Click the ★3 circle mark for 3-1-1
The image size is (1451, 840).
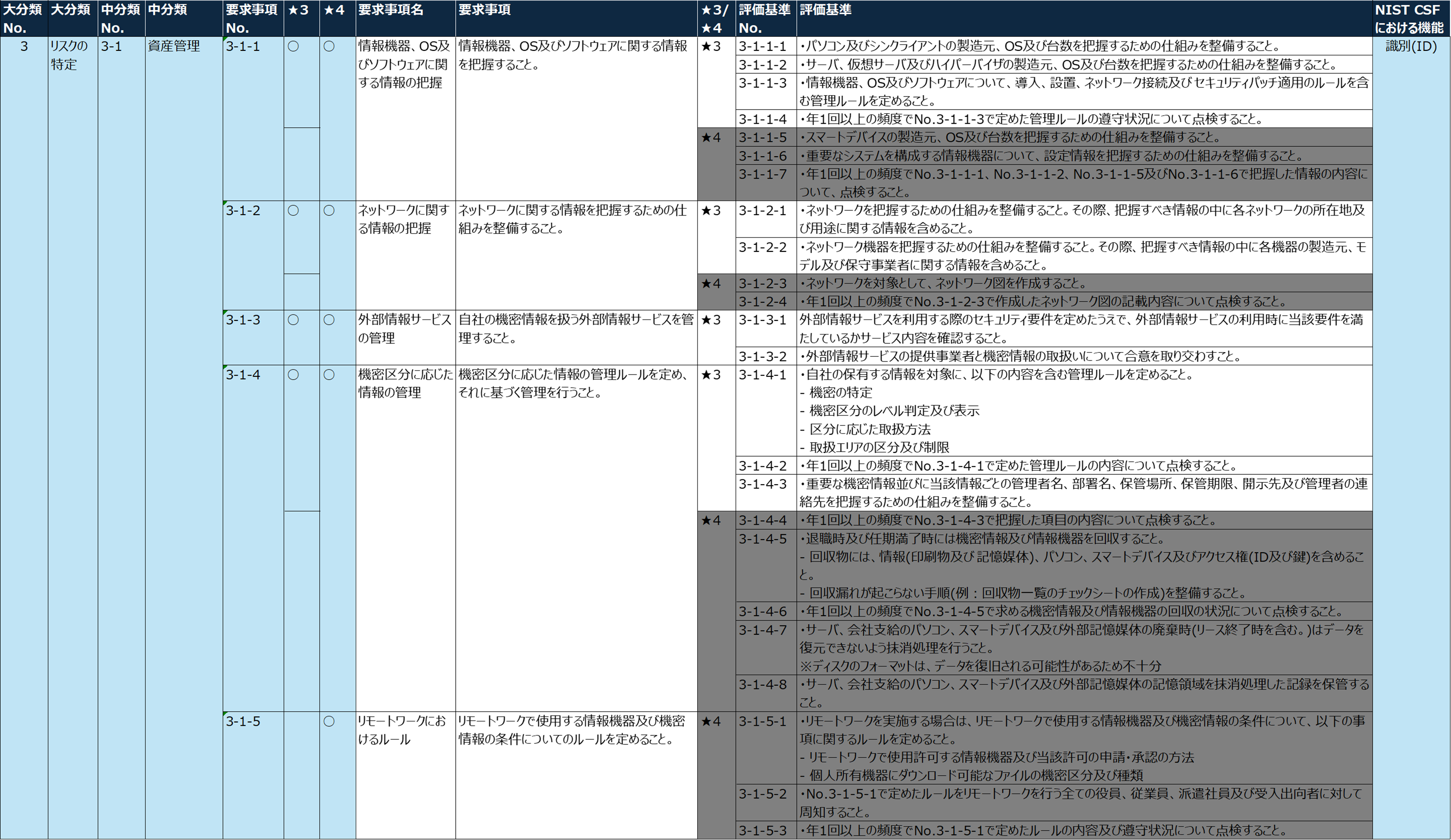[293, 46]
